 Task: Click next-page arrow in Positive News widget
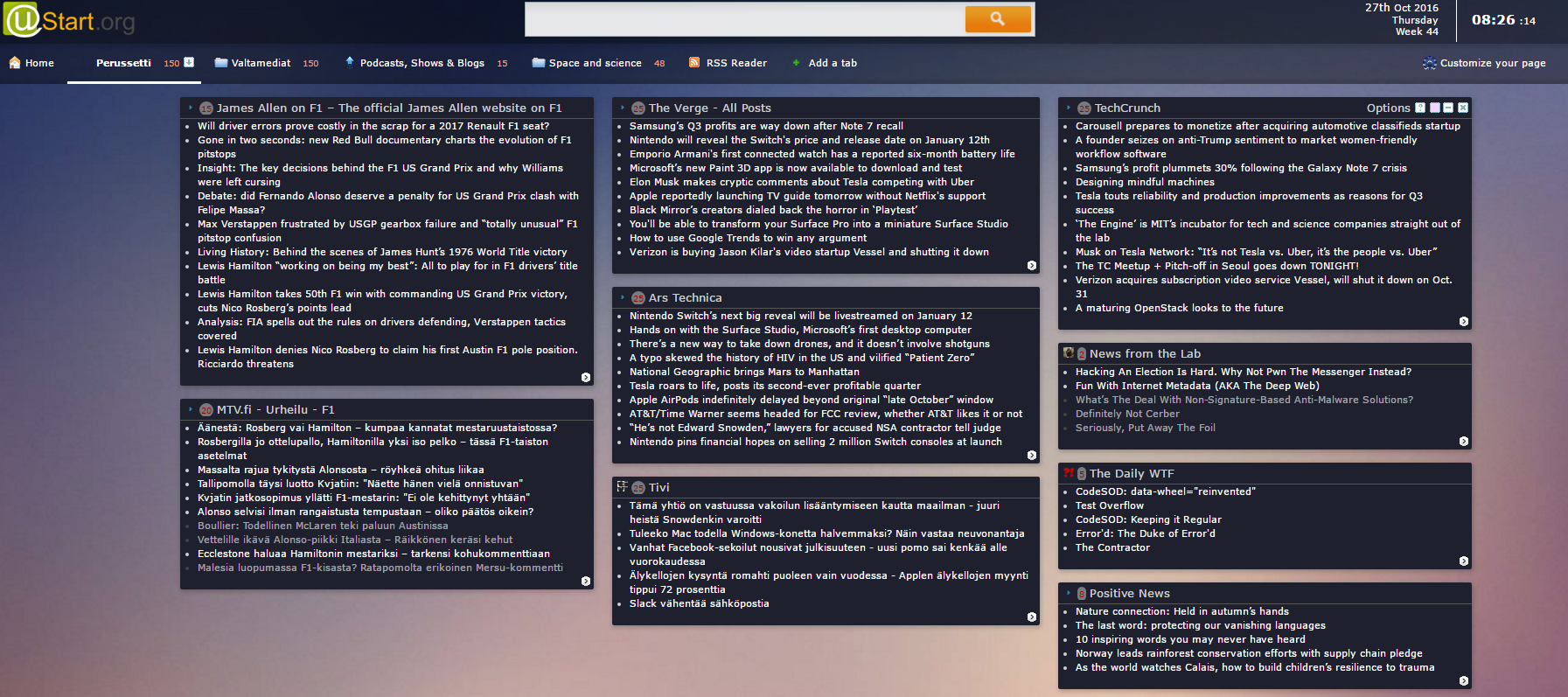tap(1464, 681)
